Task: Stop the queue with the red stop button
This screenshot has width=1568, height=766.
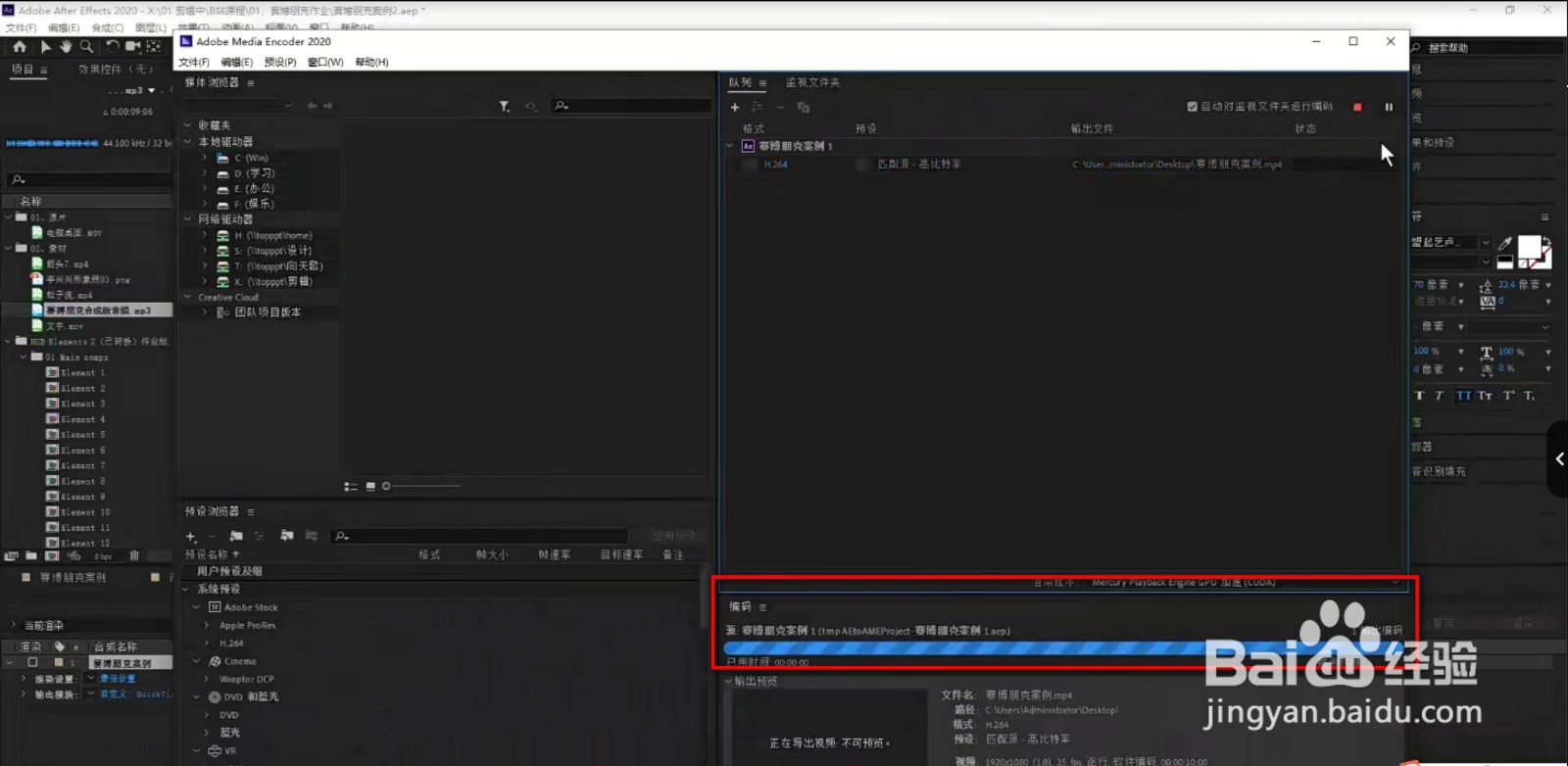Action: pos(1357,107)
